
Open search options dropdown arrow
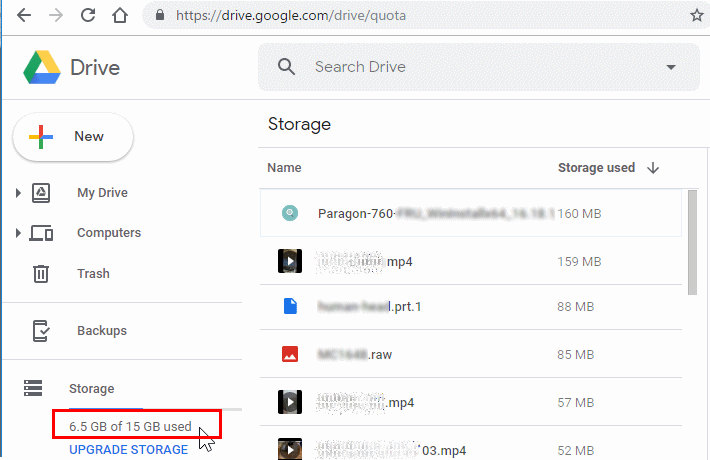coord(670,68)
